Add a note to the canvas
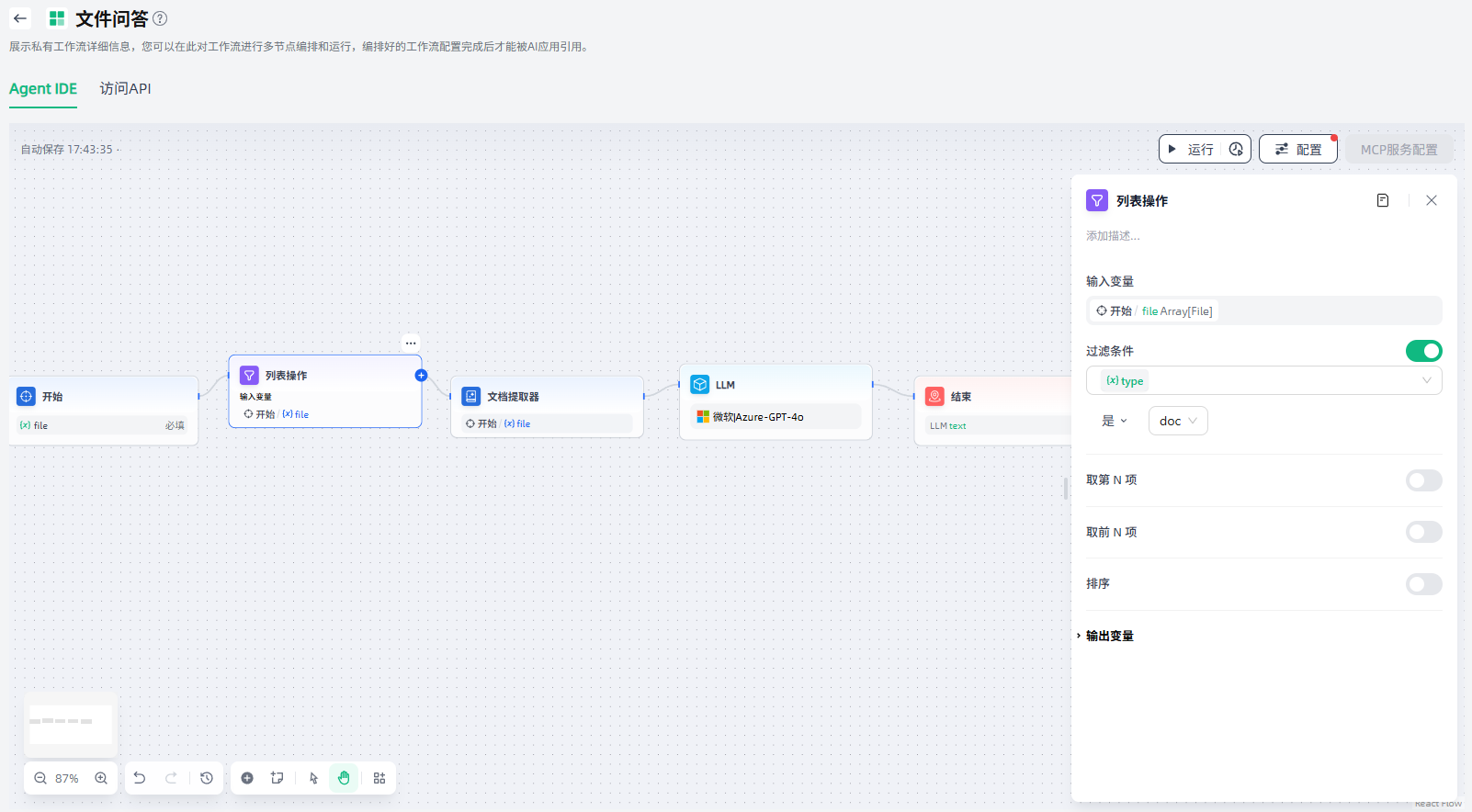The width and height of the screenshot is (1472, 812). [277, 778]
